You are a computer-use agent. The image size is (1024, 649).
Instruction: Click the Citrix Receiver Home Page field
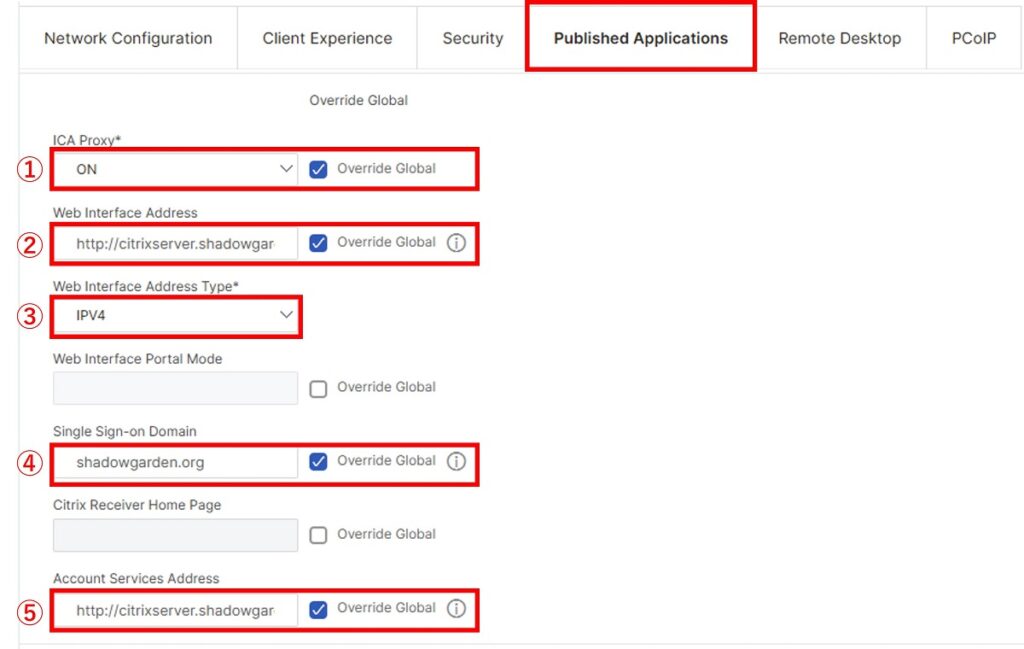(175, 535)
